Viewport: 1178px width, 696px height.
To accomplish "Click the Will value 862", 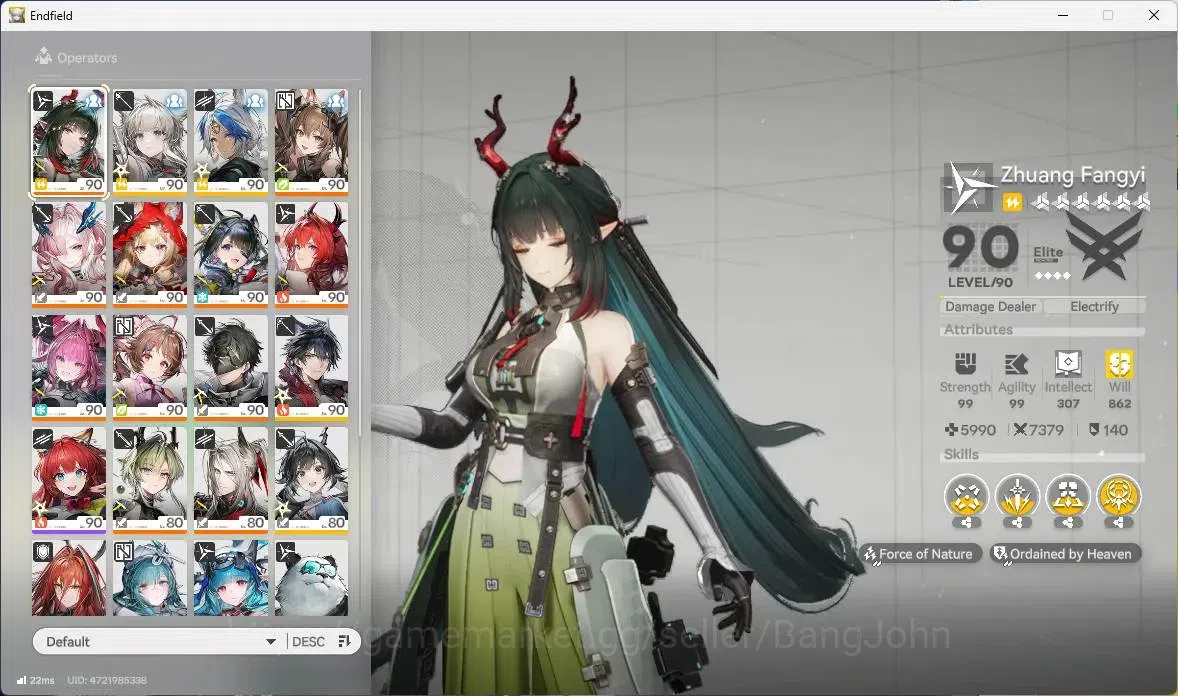I will [1119, 404].
